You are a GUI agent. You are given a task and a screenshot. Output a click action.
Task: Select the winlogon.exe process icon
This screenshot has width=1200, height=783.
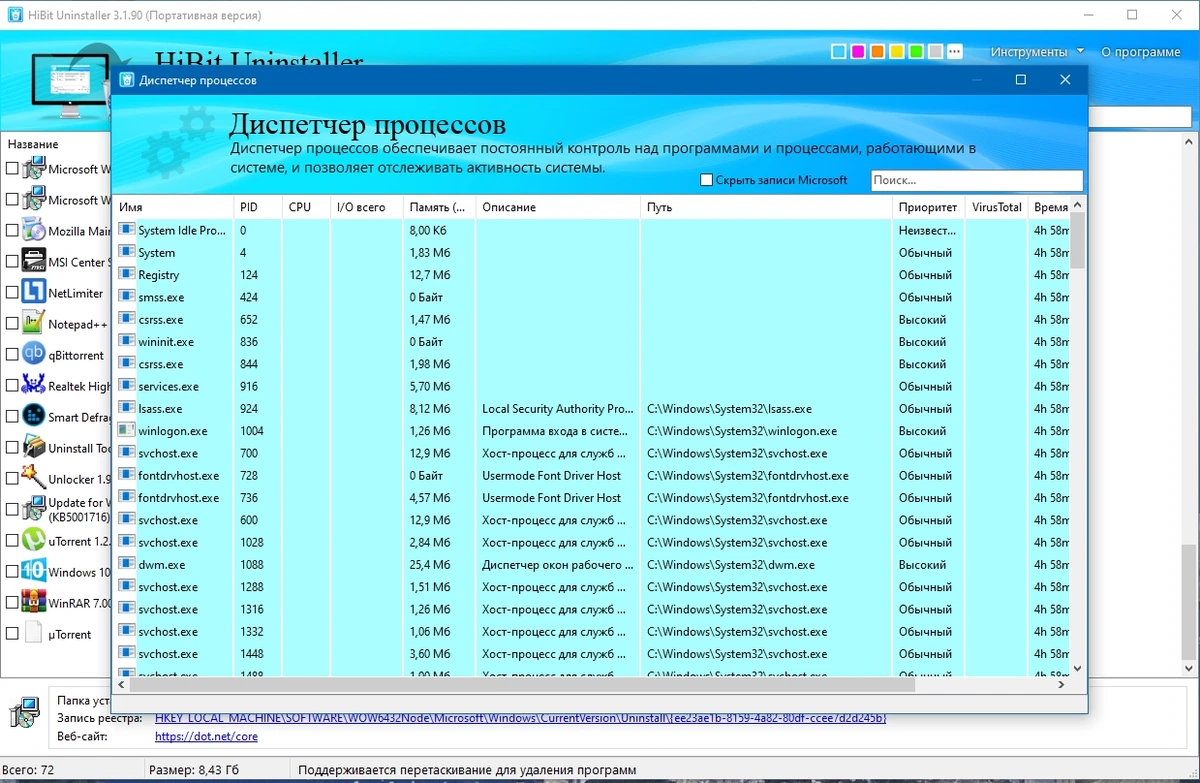pos(126,430)
